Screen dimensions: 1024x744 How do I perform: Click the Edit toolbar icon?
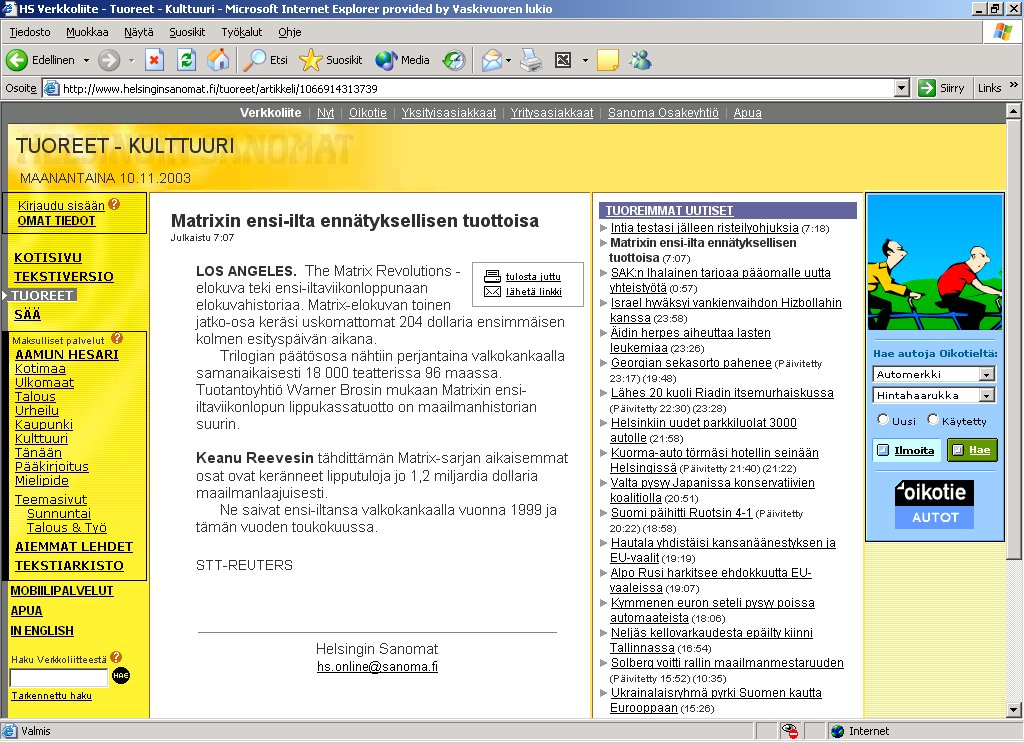click(563, 60)
